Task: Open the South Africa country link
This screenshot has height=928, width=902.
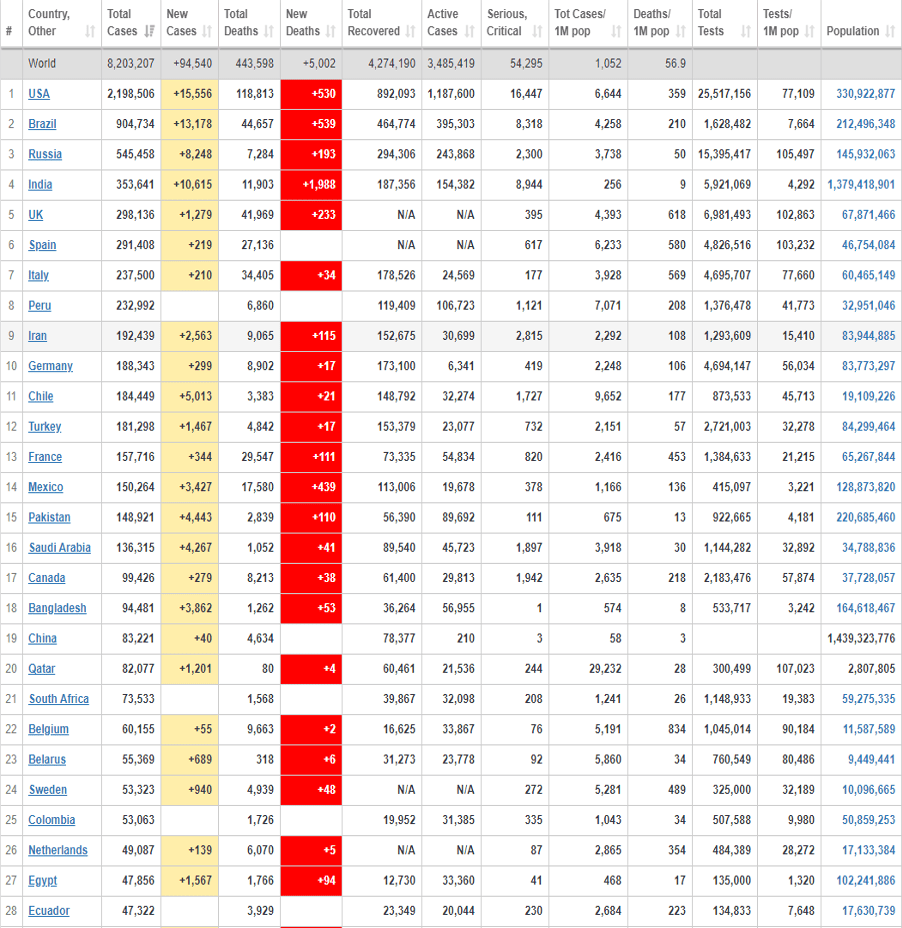Action: click(x=59, y=698)
